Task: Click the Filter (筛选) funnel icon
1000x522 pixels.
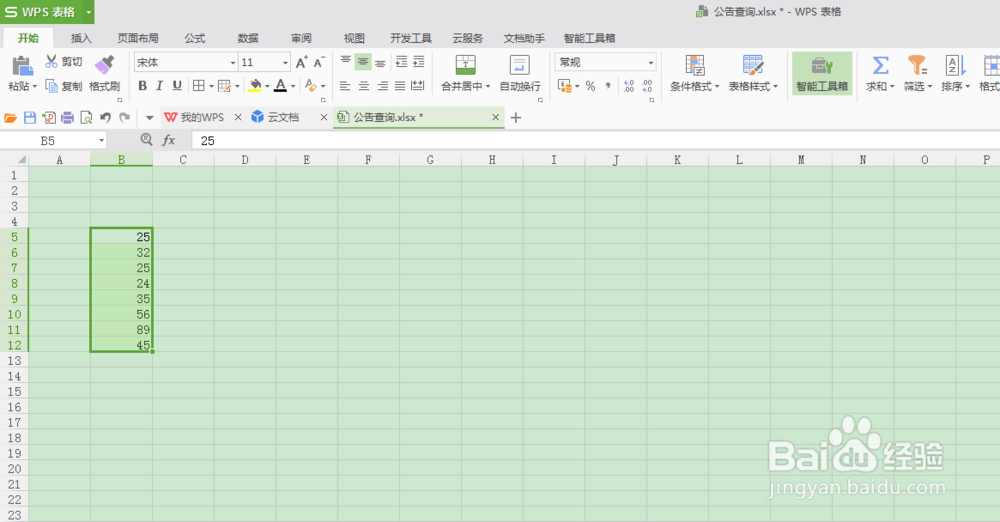Action: [917, 65]
